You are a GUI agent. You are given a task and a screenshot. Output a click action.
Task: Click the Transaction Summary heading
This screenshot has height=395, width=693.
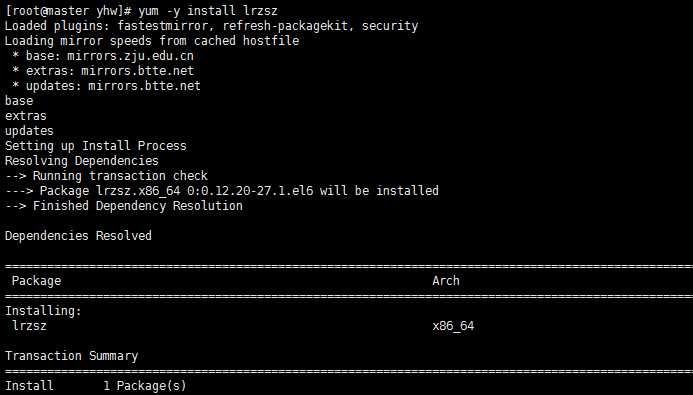tap(72, 356)
